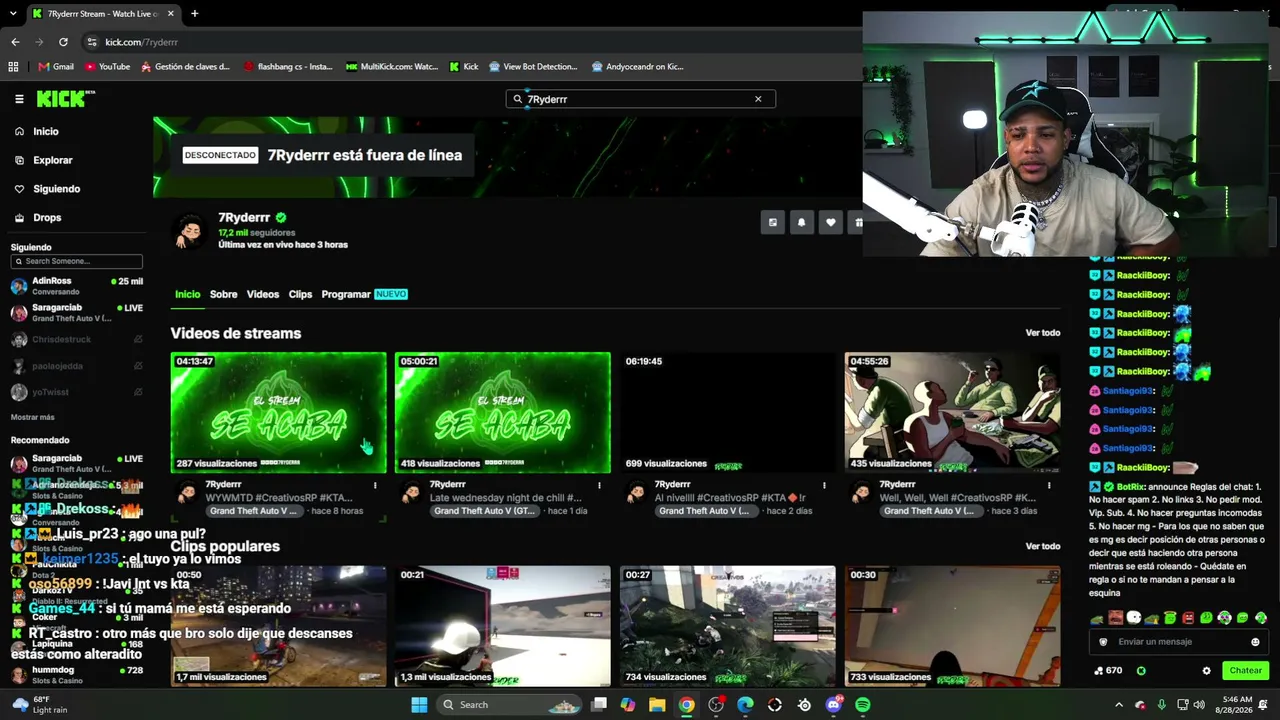
Task: Open options menu for Late wednesday night video
Action: [x=599, y=485]
